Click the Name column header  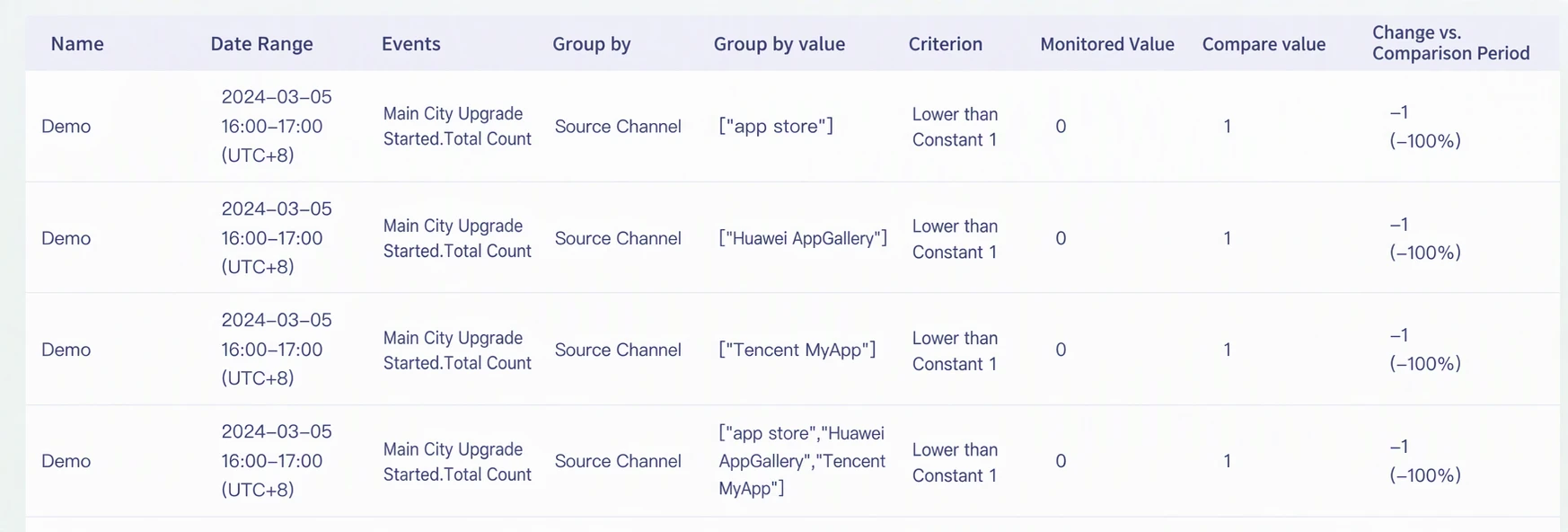[77, 44]
